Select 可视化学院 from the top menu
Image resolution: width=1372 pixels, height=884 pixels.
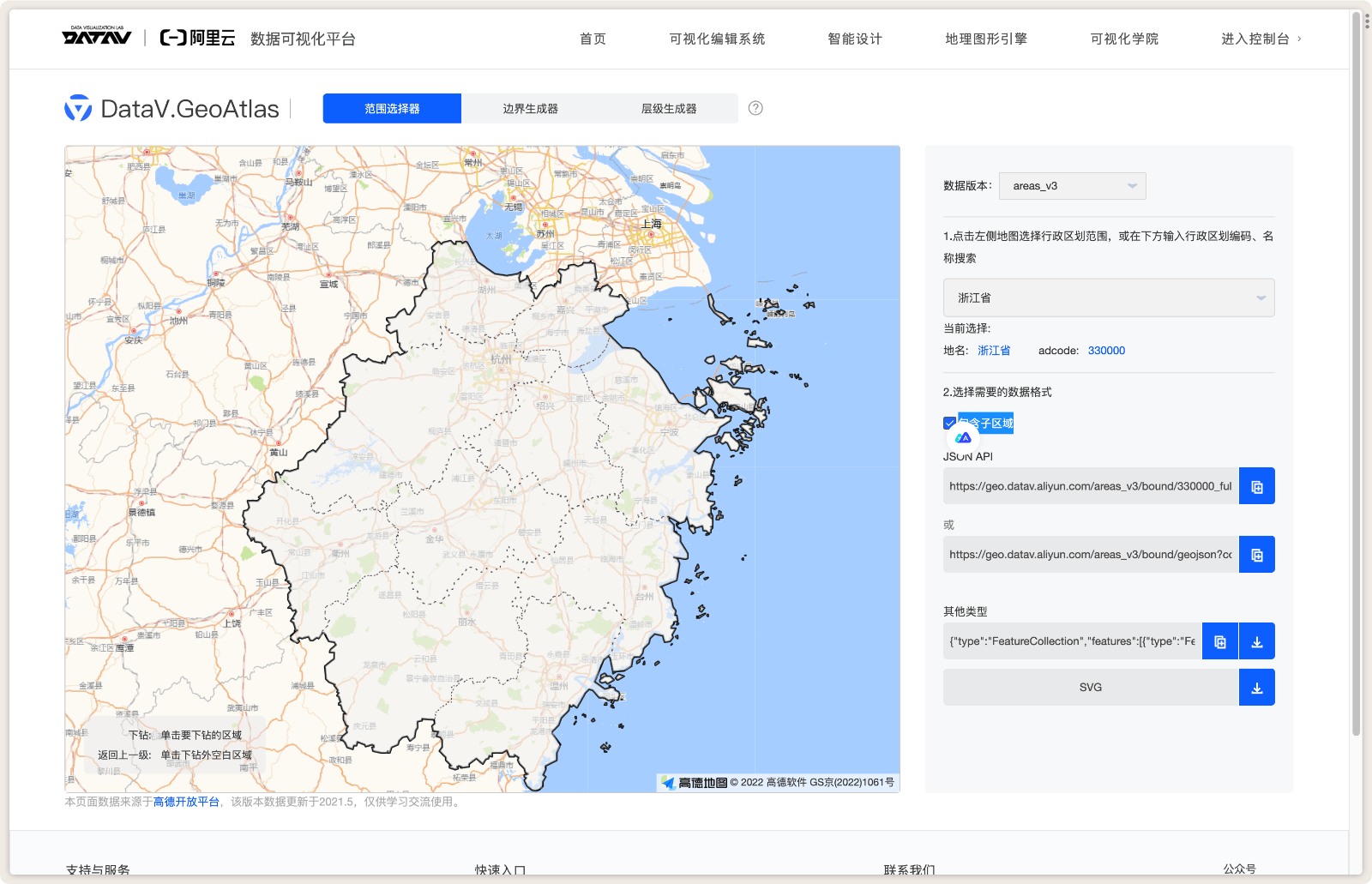click(1124, 39)
